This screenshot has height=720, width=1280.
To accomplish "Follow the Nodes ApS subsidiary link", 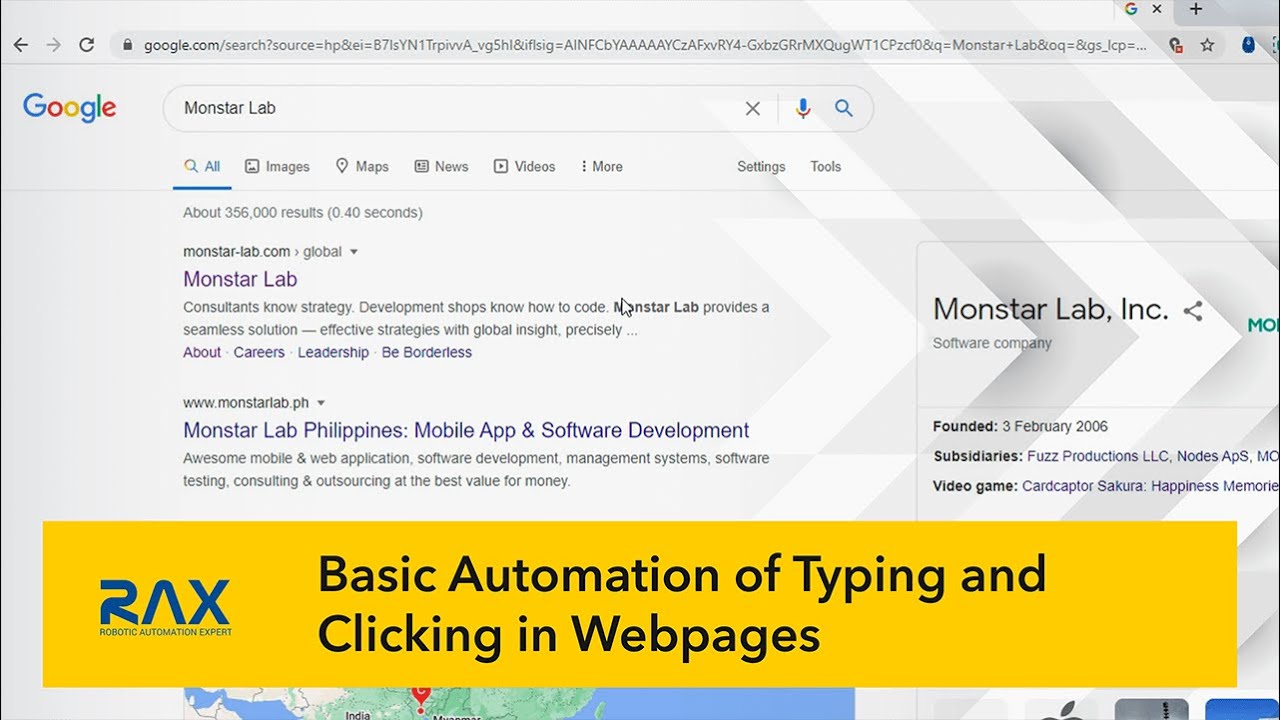I will 1212,456.
